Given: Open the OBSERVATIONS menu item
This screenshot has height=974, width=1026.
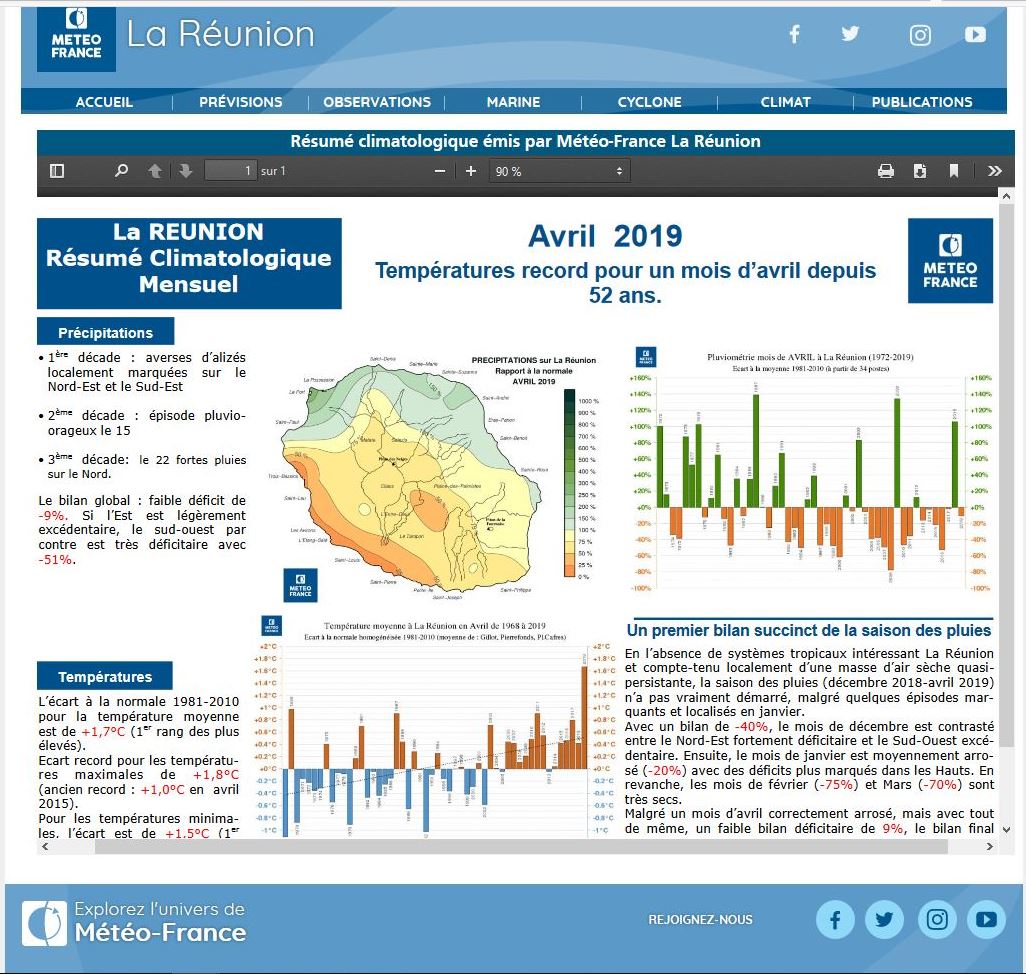Looking at the screenshot, I should pos(377,102).
